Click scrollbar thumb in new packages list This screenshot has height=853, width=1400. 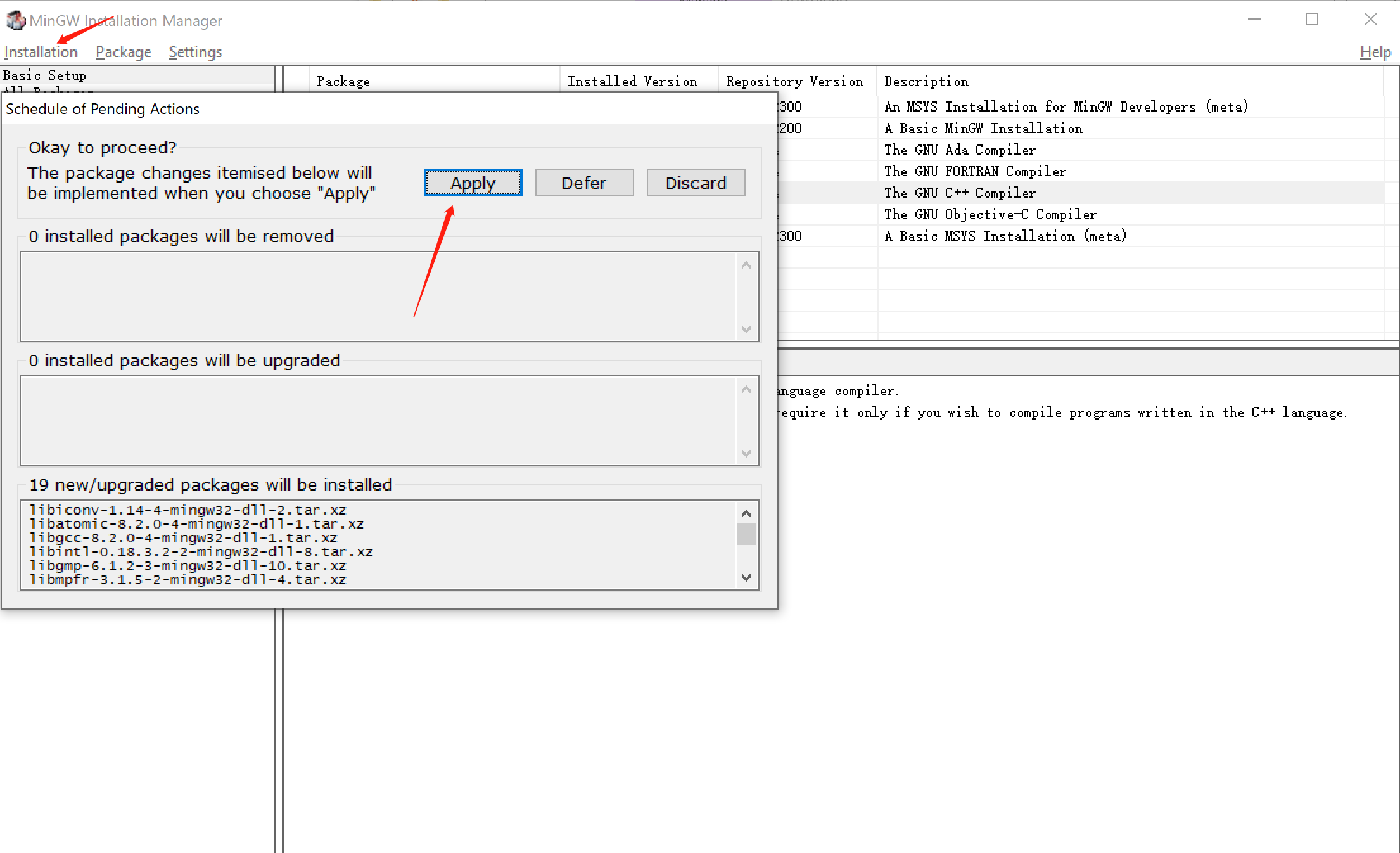pos(746,534)
